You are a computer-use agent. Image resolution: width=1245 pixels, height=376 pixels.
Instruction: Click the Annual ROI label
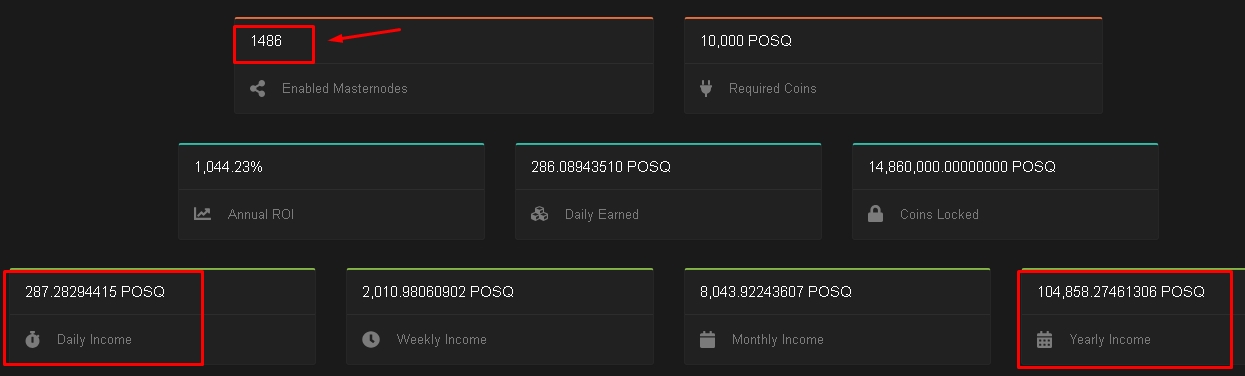pos(261,214)
